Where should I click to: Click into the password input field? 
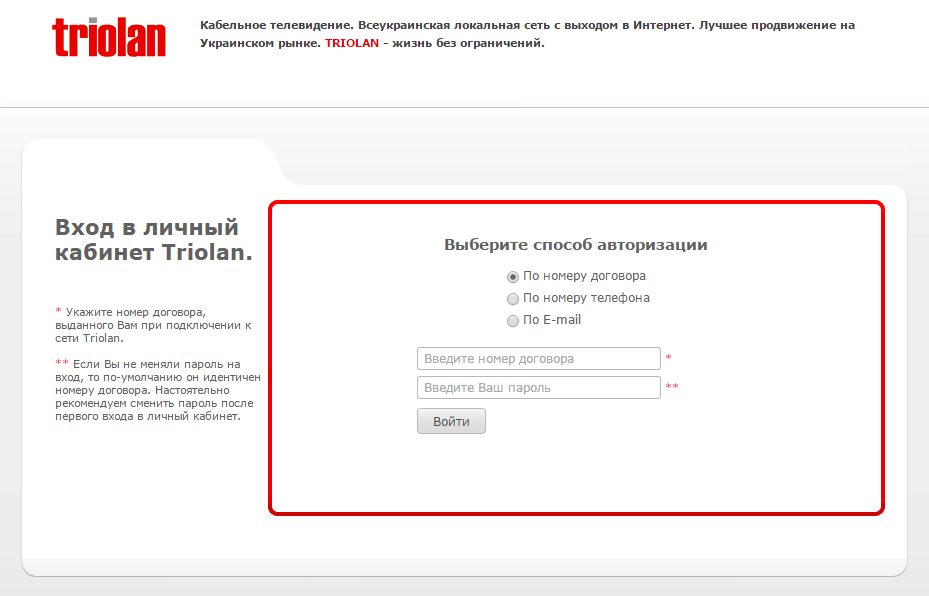539,387
